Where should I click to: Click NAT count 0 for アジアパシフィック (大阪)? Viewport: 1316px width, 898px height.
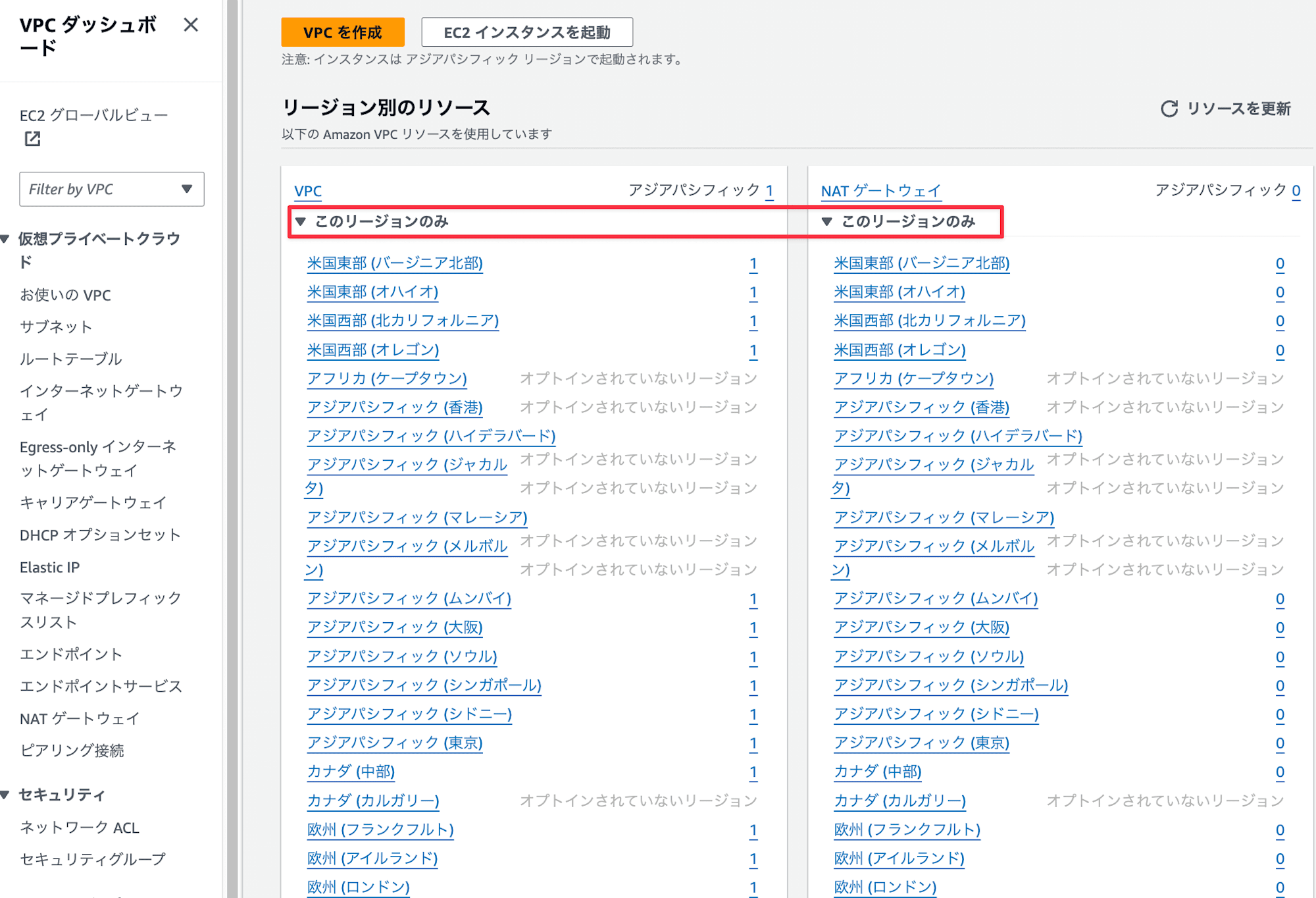(1280, 628)
